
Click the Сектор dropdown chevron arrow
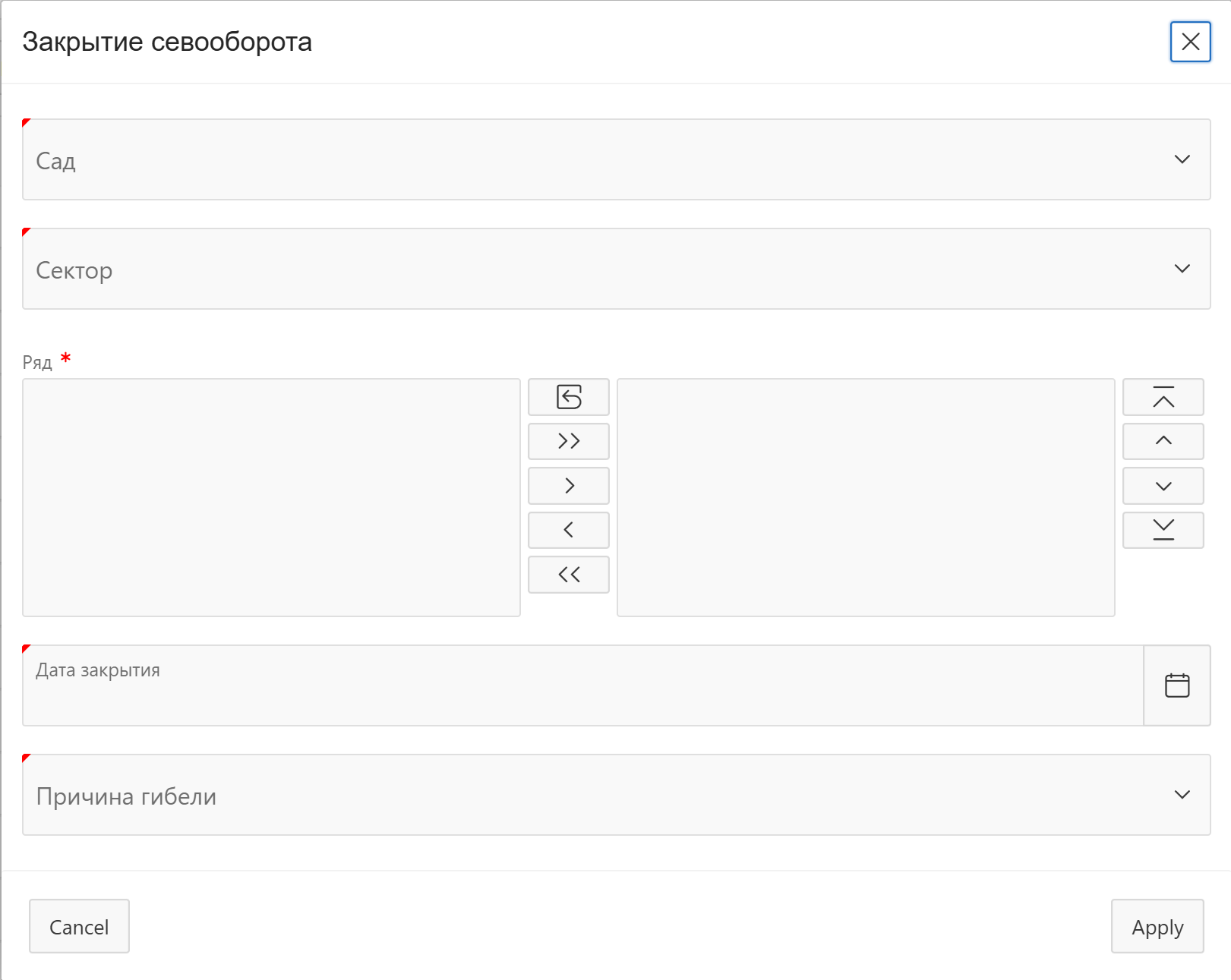coord(1182,269)
